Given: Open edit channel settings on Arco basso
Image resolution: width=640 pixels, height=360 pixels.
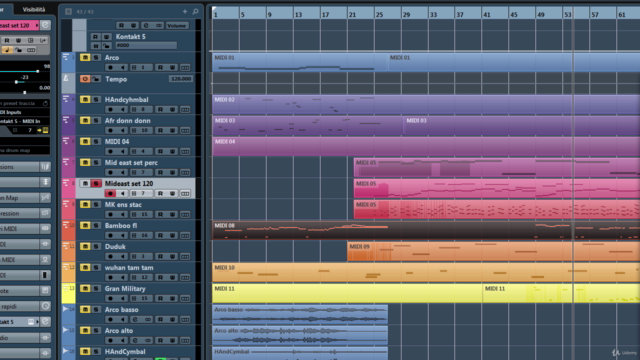Looking at the screenshot, I should coord(135,320).
